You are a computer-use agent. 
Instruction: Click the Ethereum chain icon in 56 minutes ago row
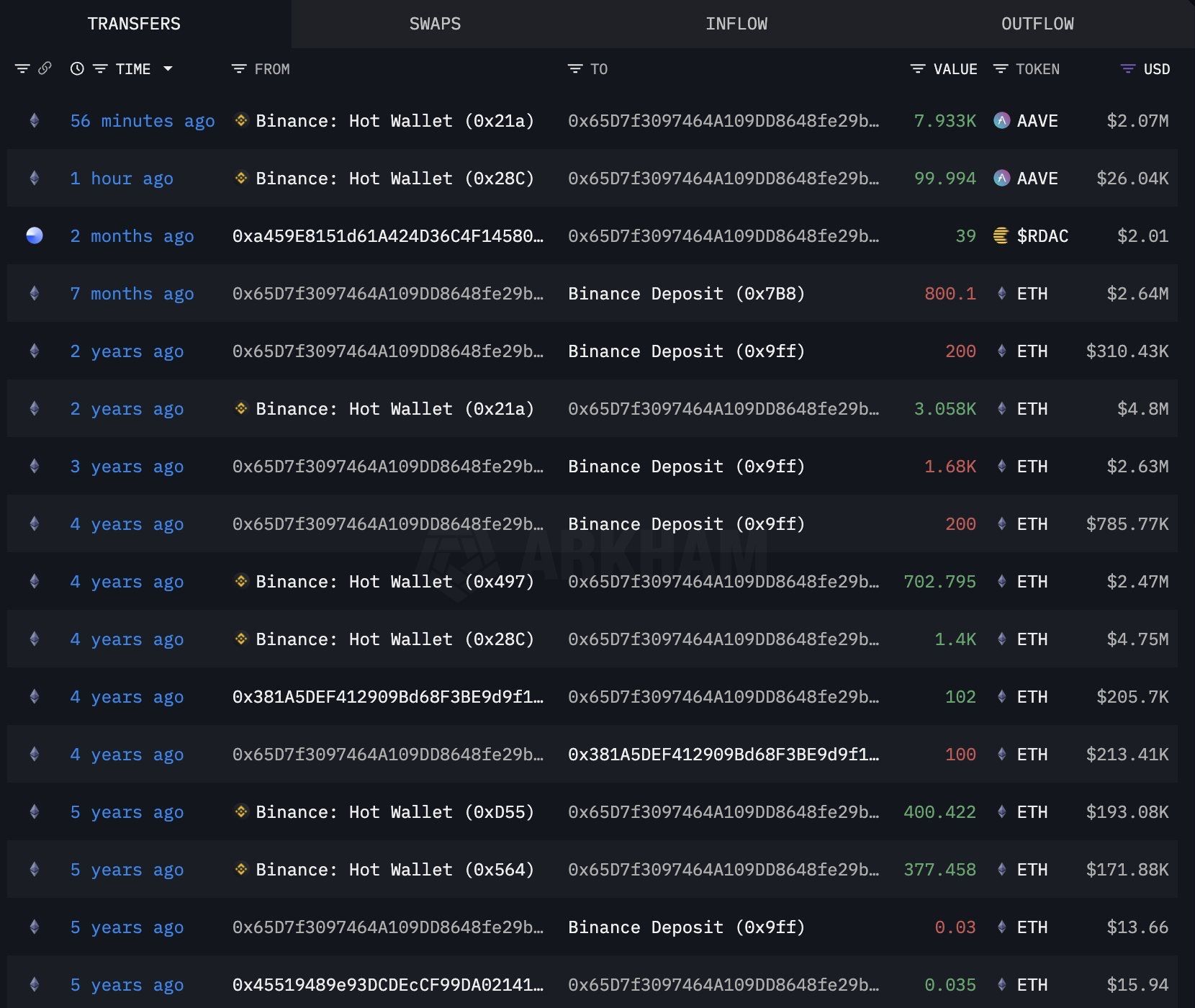pos(35,120)
